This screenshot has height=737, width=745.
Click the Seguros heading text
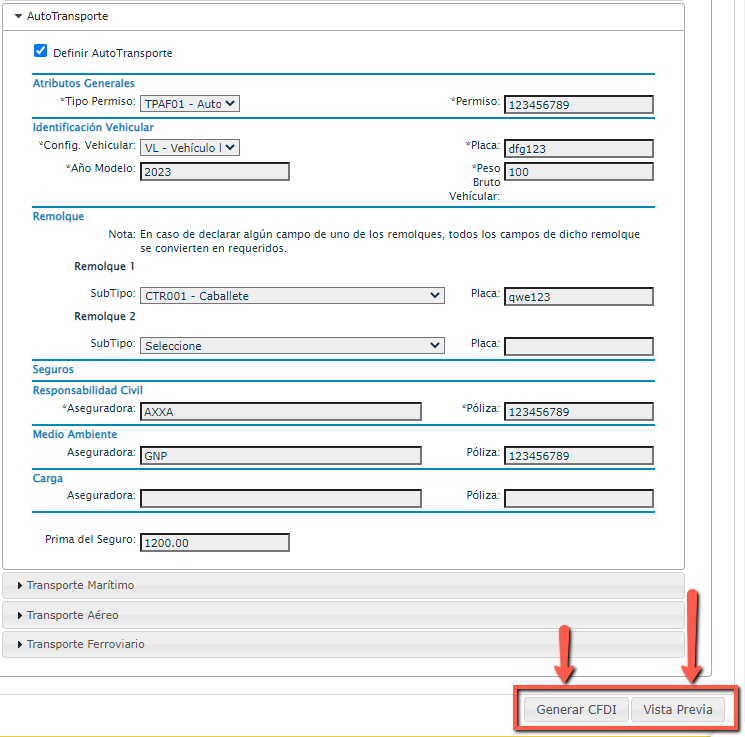53,369
